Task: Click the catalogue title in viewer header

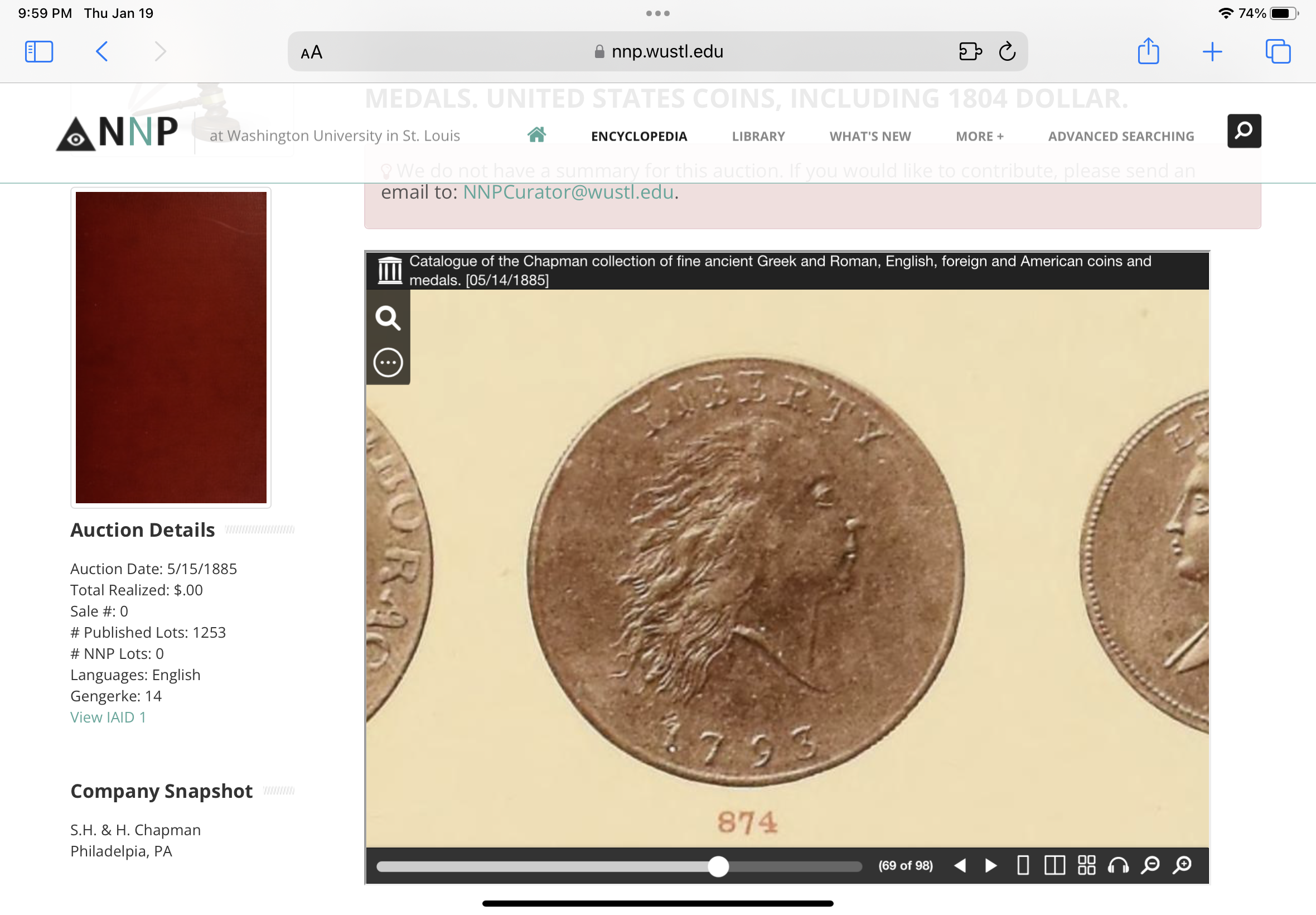Action: point(780,271)
